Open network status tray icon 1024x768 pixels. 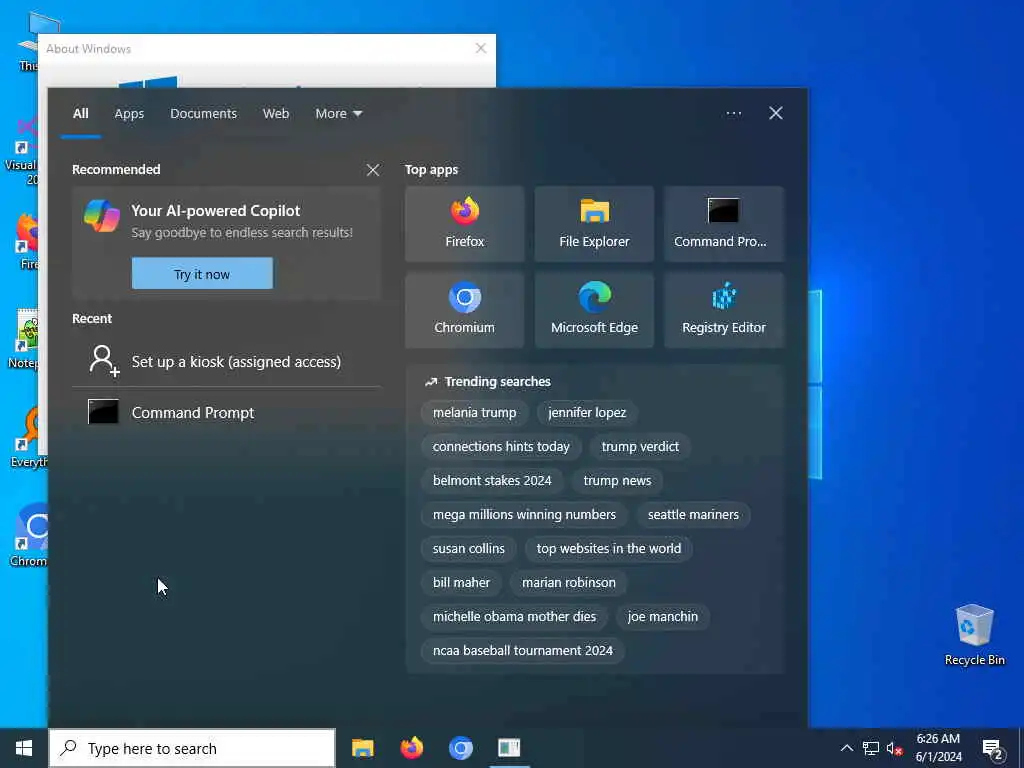coord(871,748)
